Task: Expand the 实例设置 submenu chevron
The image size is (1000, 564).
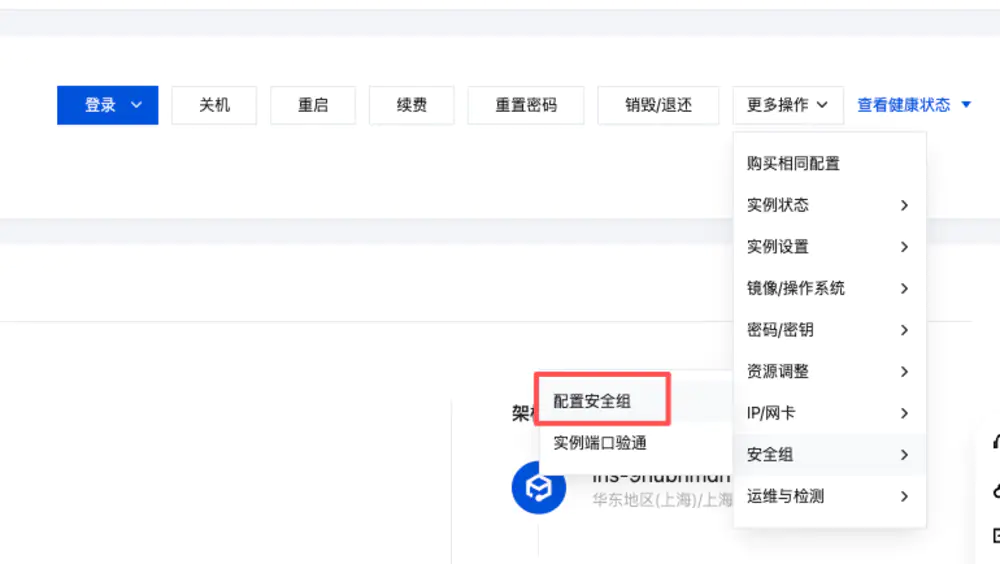Action: point(904,247)
